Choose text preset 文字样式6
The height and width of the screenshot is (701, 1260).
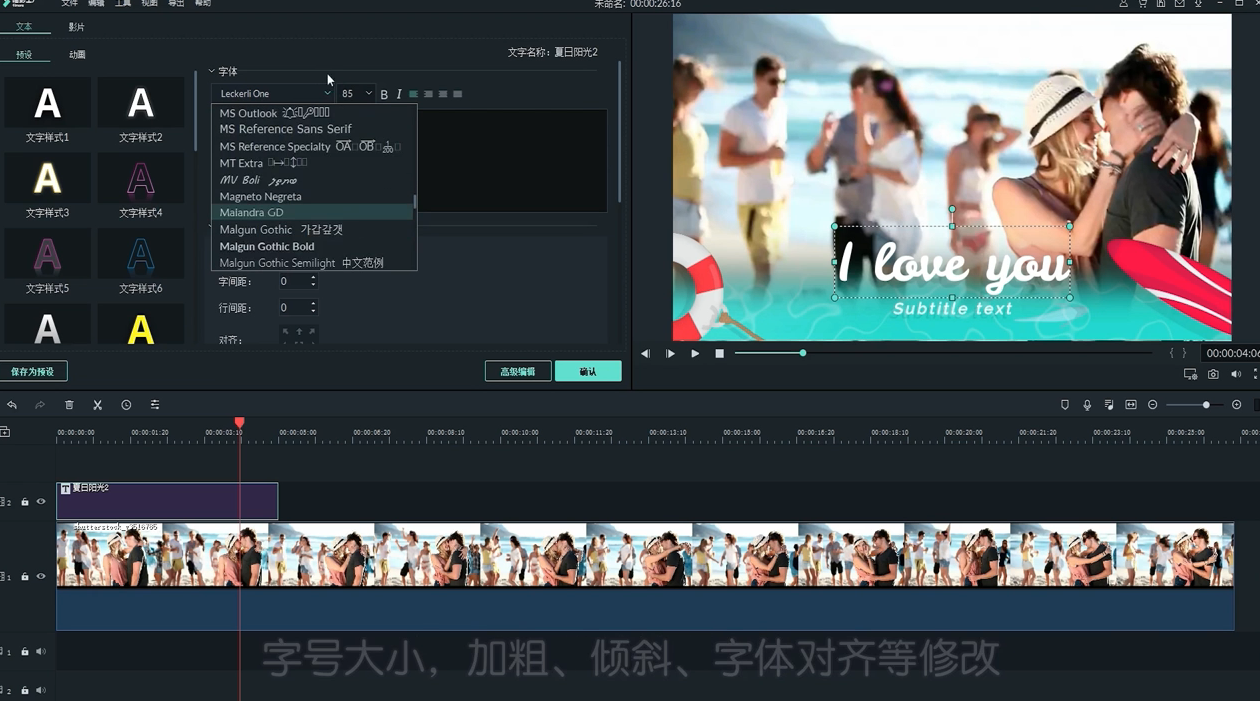point(140,262)
